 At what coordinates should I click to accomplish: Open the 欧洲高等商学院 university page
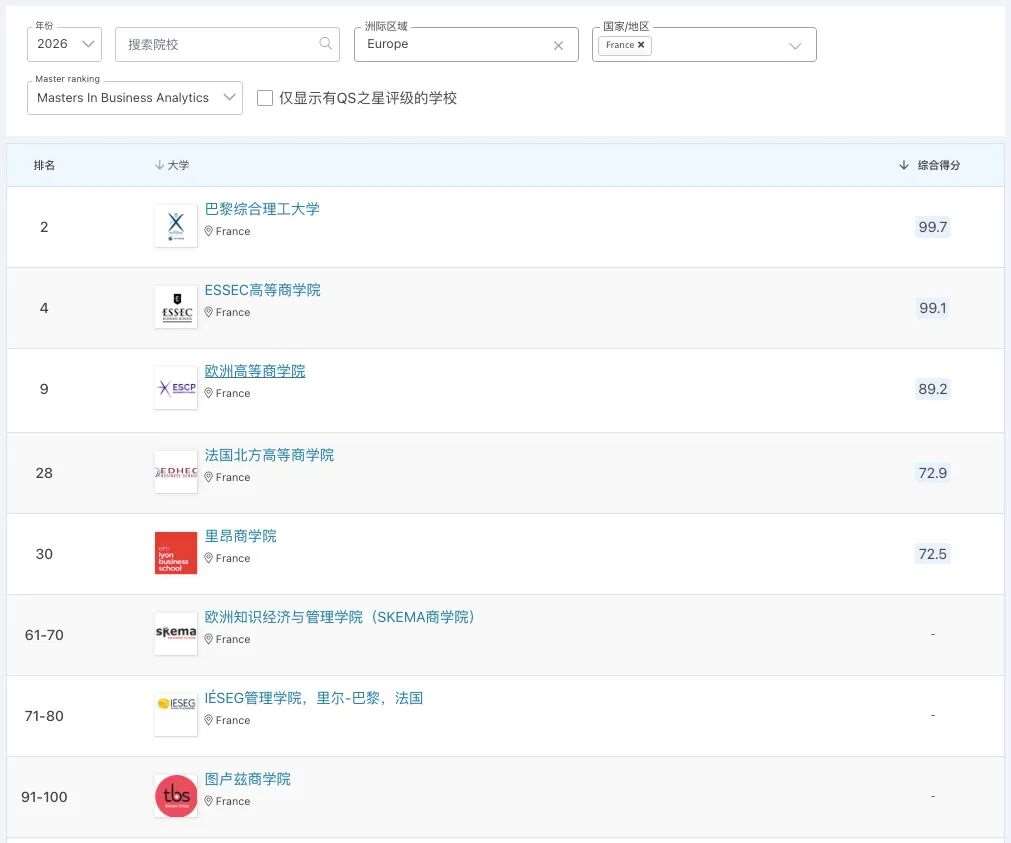255,370
